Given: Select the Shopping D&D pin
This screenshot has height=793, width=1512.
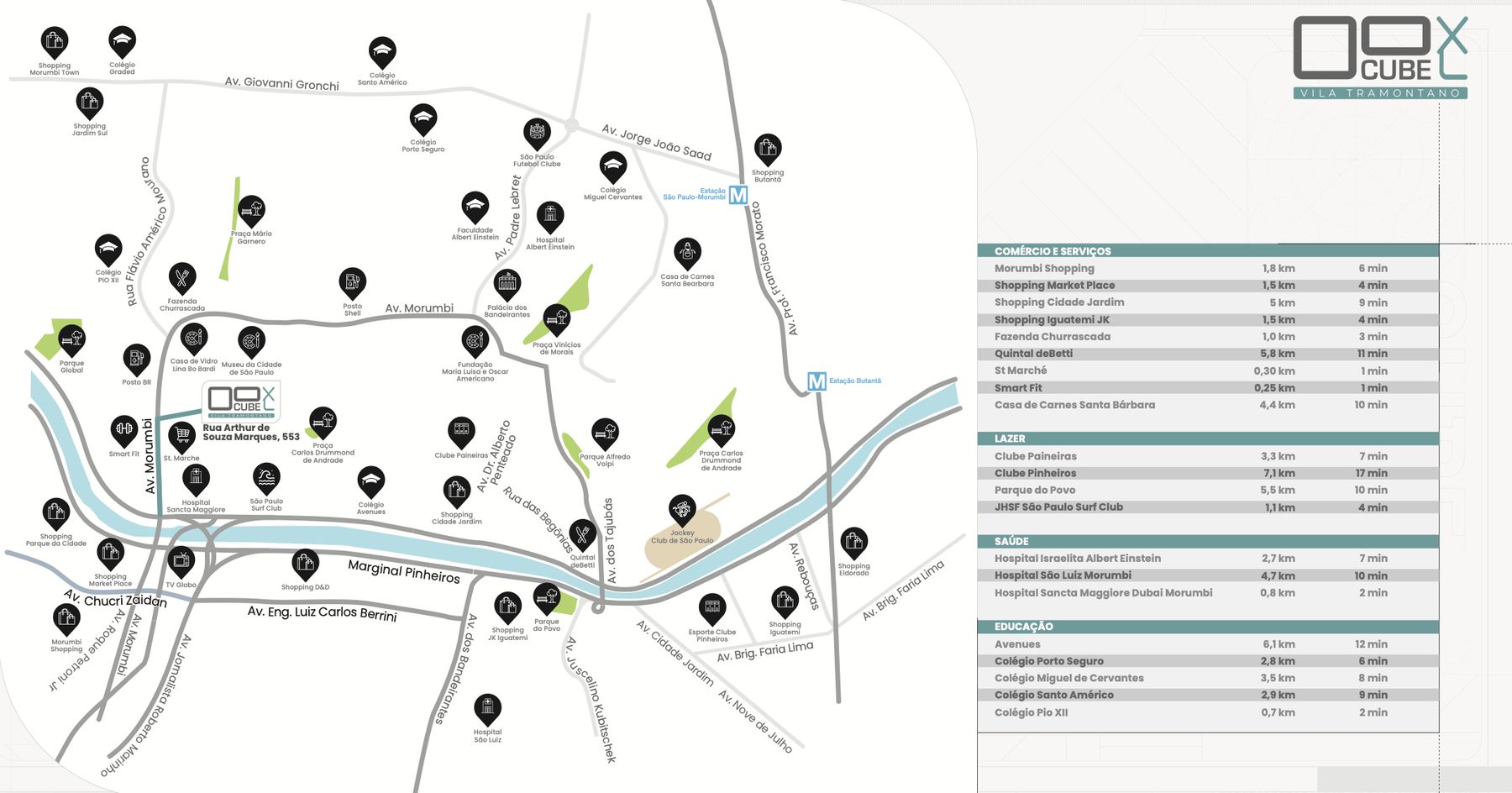Looking at the screenshot, I should tap(305, 565).
